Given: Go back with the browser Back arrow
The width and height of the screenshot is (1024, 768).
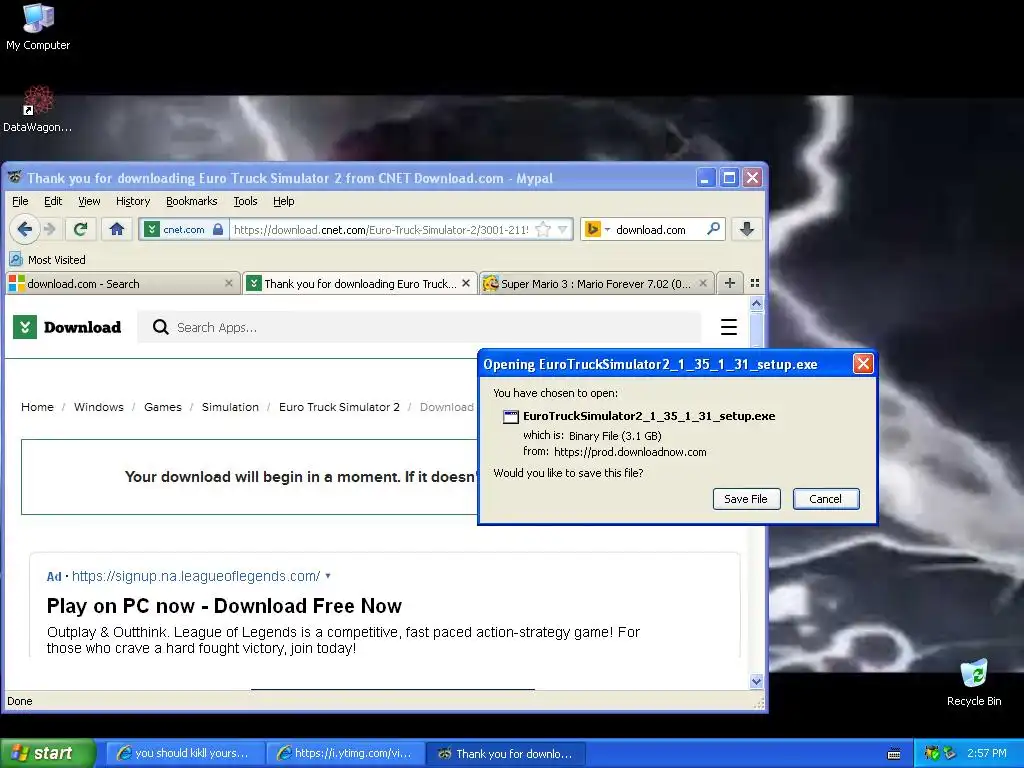Looking at the screenshot, I should 24,229.
